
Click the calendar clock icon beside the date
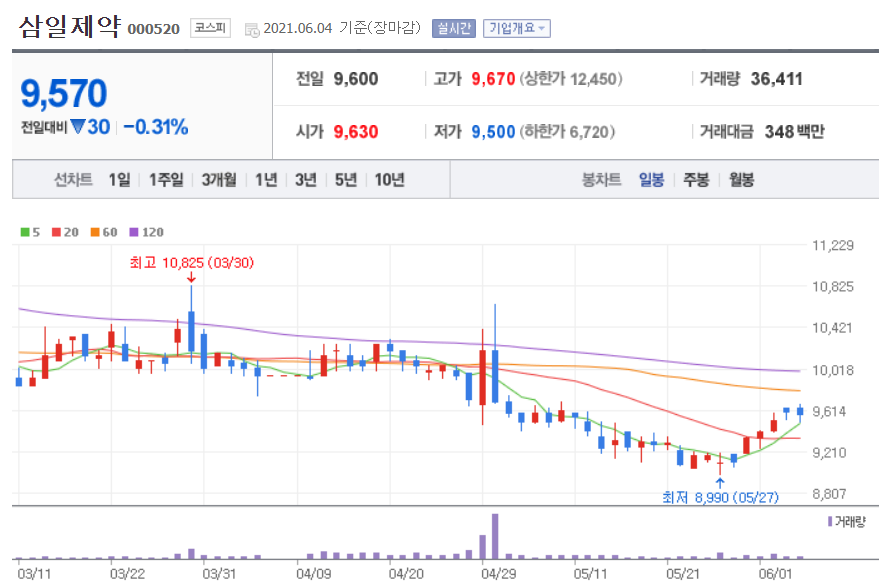click(x=252, y=30)
